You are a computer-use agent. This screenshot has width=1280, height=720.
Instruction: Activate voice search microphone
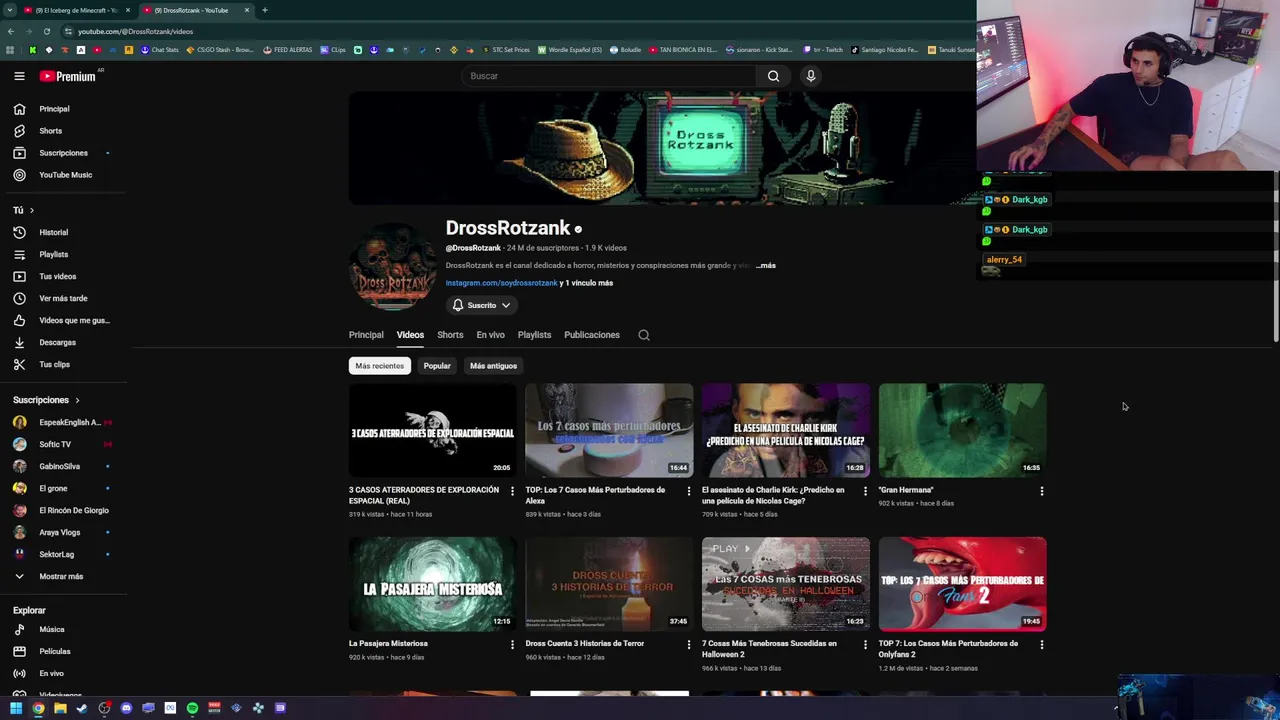(811, 76)
